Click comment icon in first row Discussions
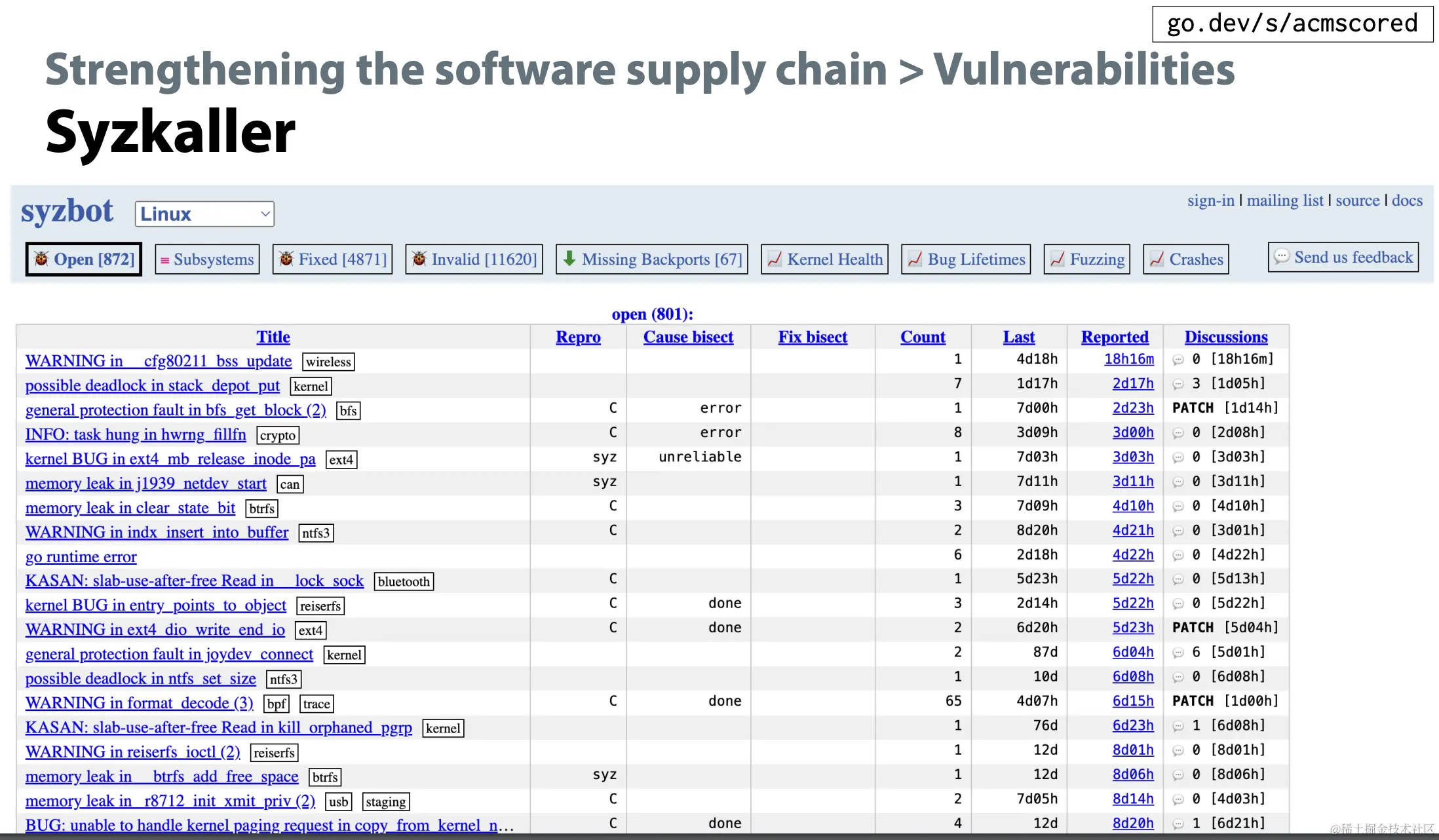Image resolution: width=1439 pixels, height=840 pixels. click(x=1178, y=360)
